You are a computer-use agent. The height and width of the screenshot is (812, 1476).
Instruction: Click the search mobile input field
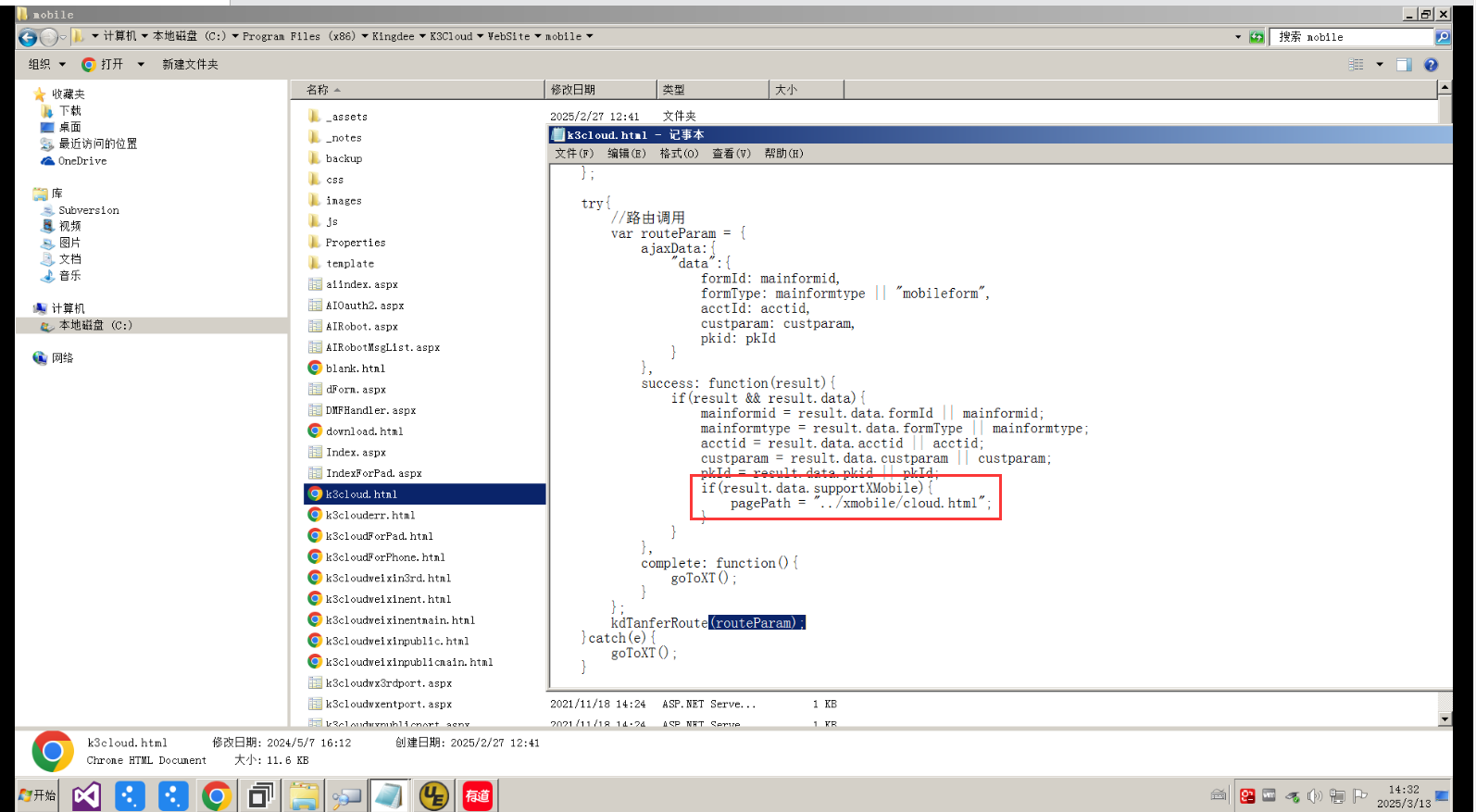pyautogui.click(x=1352, y=37)
